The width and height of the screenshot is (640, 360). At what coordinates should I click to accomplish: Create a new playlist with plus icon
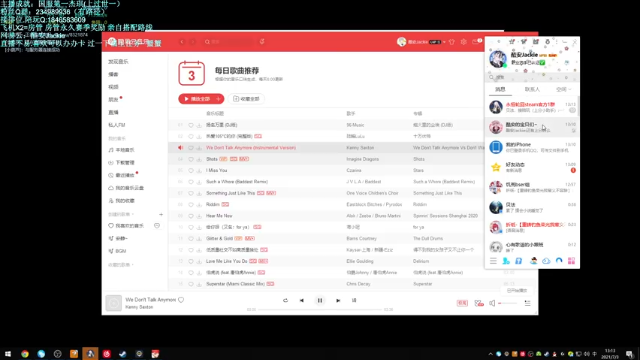coord(161,214)
